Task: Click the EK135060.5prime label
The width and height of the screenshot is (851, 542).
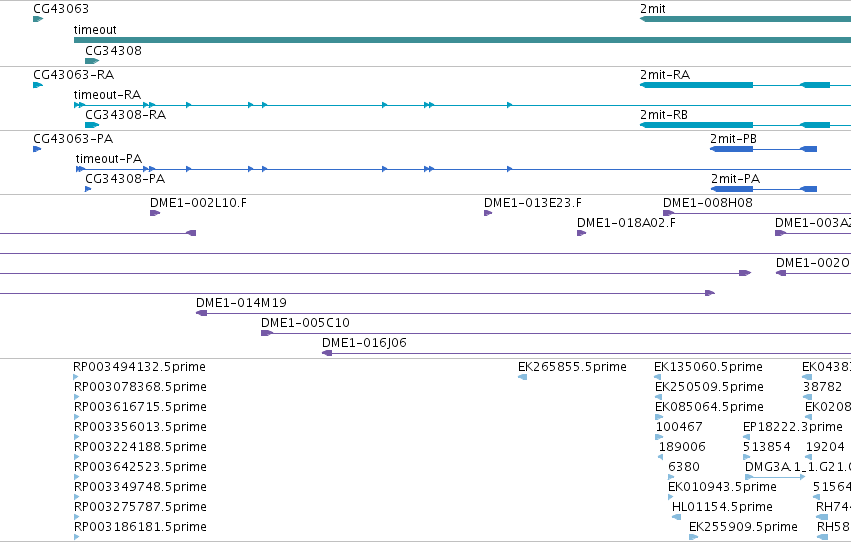Action: (x=708, y=367)
